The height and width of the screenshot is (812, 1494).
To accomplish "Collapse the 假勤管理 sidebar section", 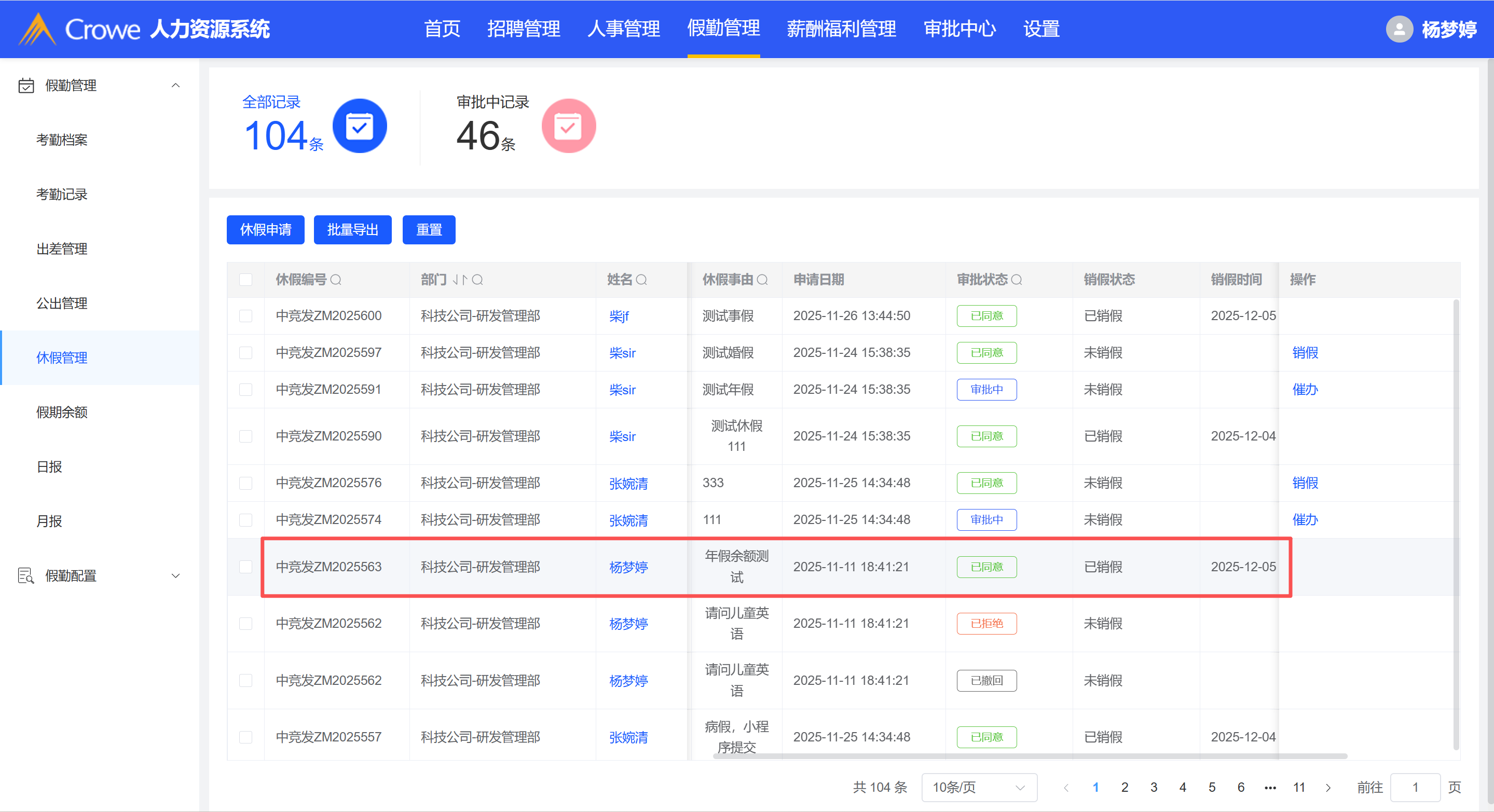I will coord(175,85).
